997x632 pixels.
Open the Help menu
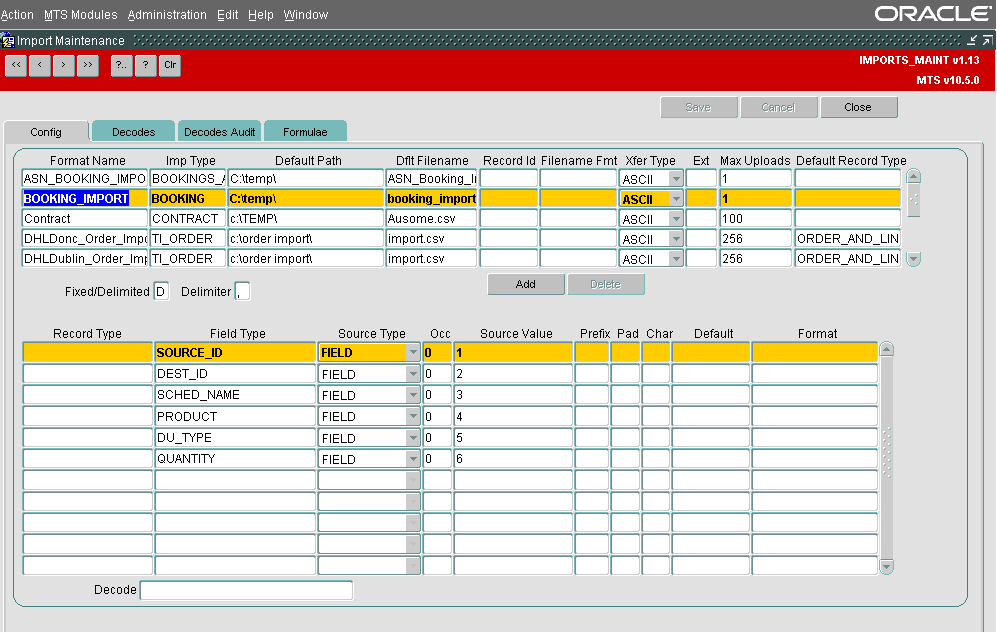pyautogui.click(x=261, y=15)
